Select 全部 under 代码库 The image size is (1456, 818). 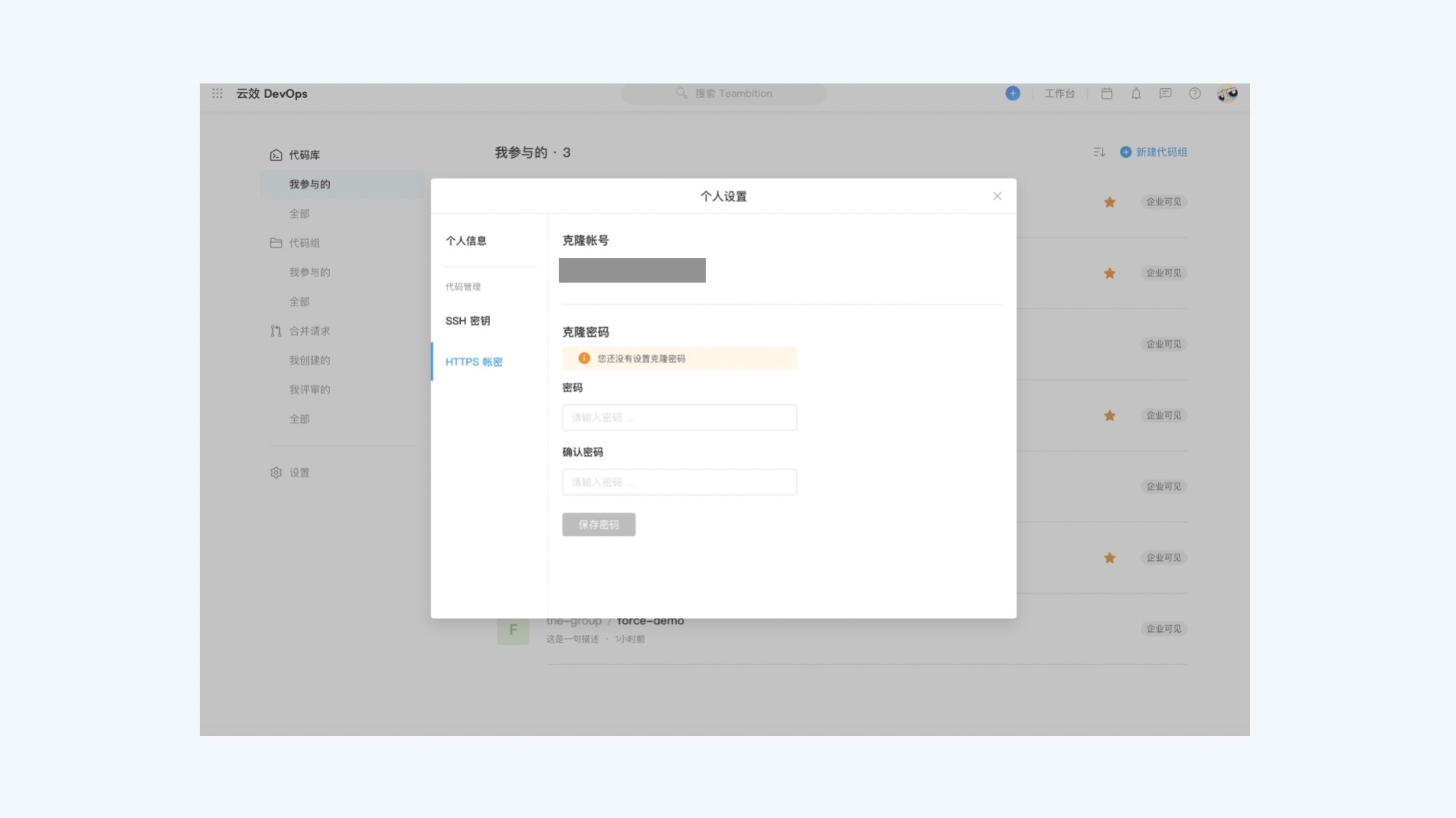point(299,214)
